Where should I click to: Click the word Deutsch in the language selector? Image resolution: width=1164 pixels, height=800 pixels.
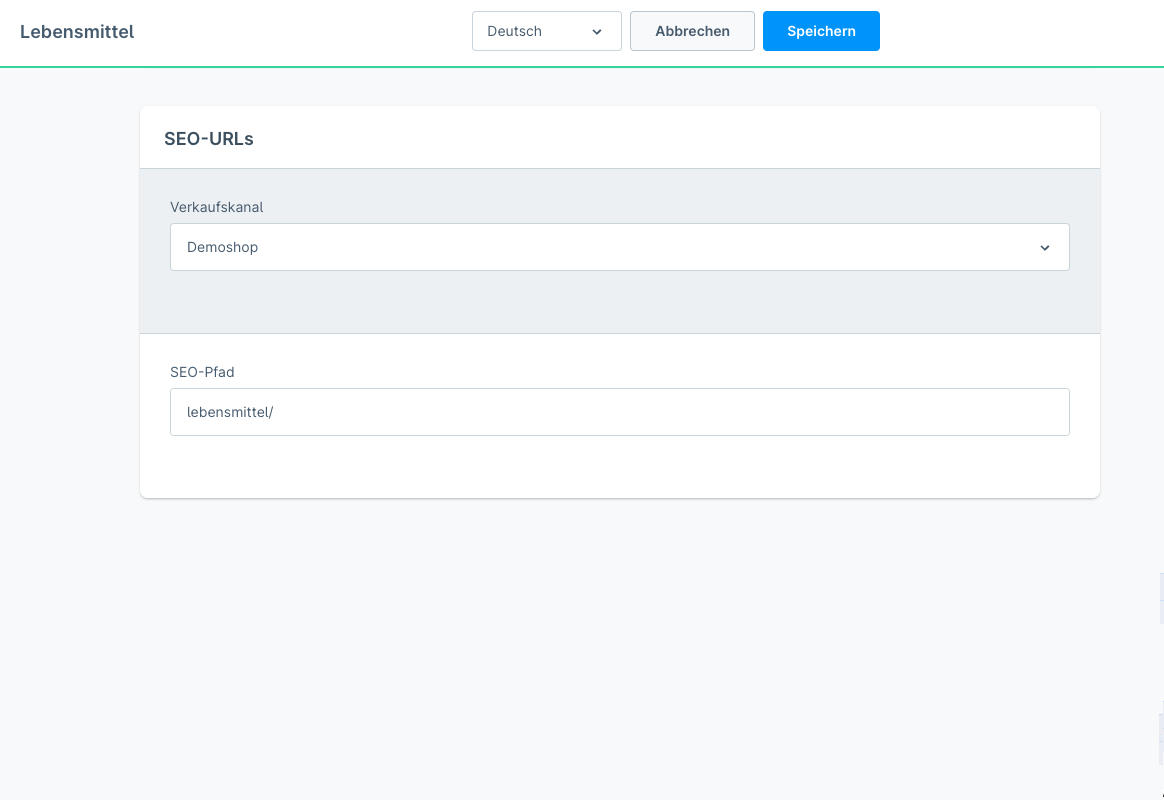click(514, 31)
